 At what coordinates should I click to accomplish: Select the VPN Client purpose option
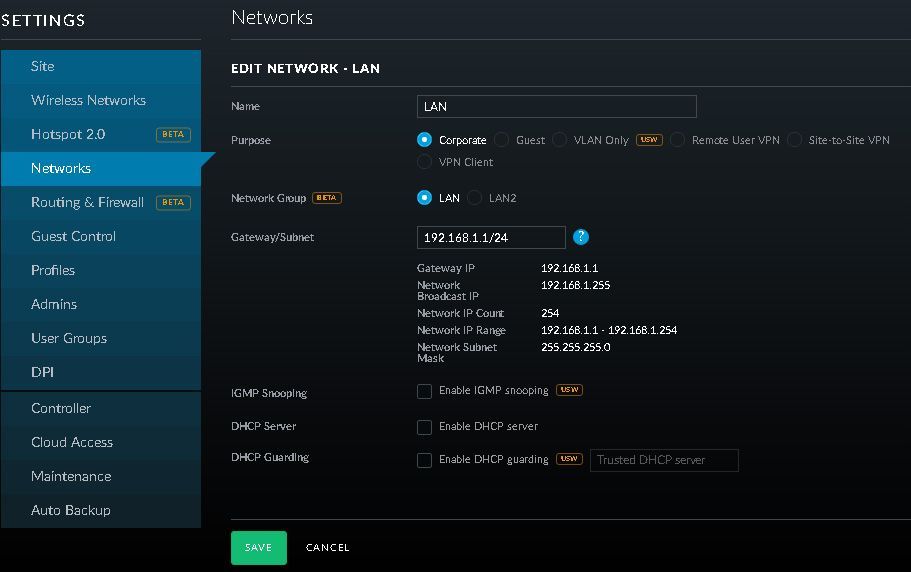tap(425, 162)
